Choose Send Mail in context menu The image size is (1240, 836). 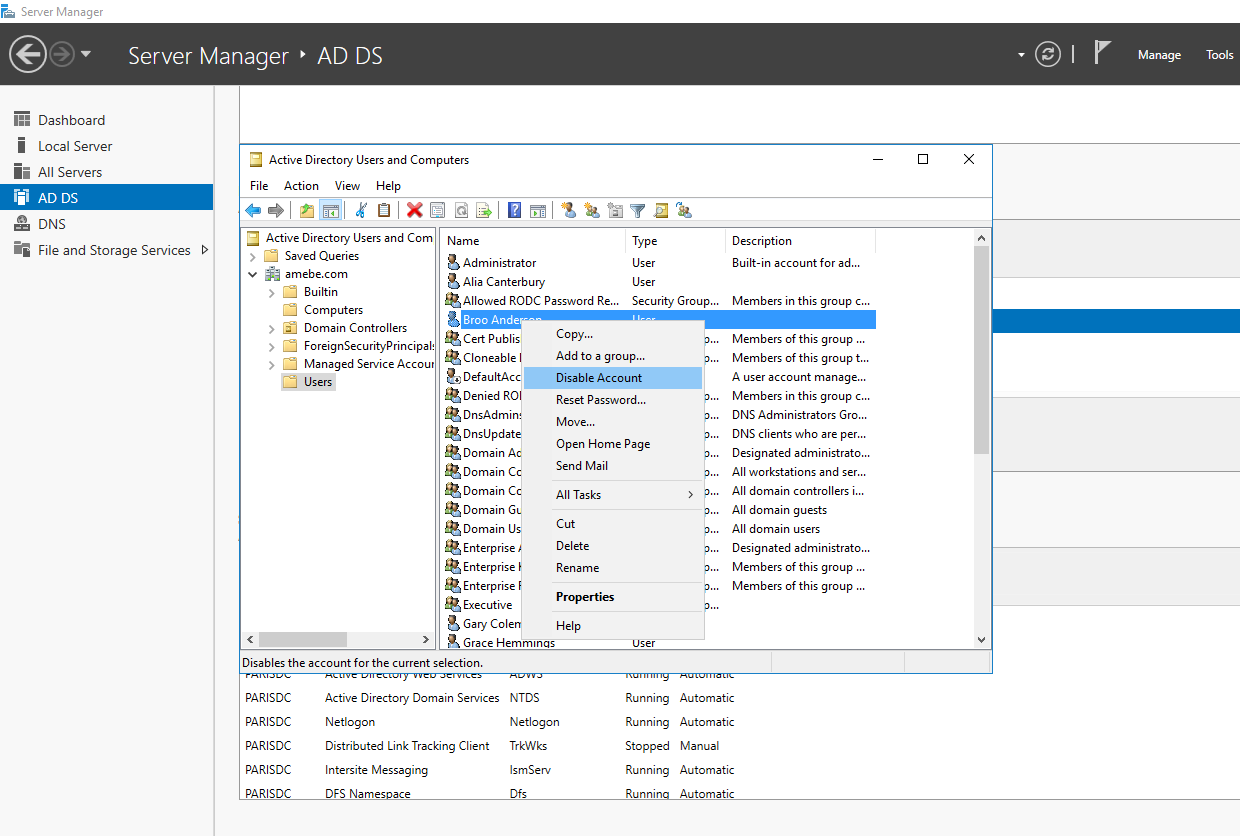613,466
